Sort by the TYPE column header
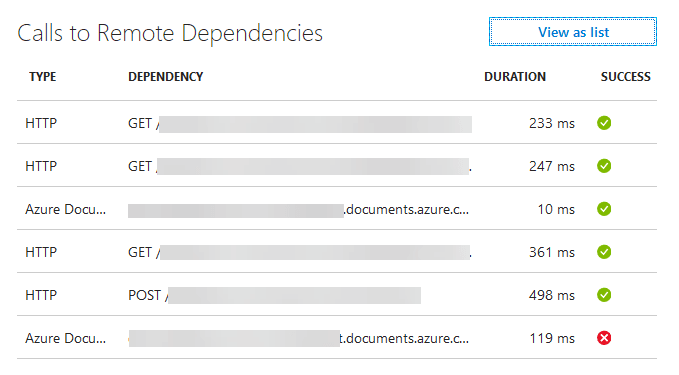This screenshot has width=679, height=375. pos(42,77)
